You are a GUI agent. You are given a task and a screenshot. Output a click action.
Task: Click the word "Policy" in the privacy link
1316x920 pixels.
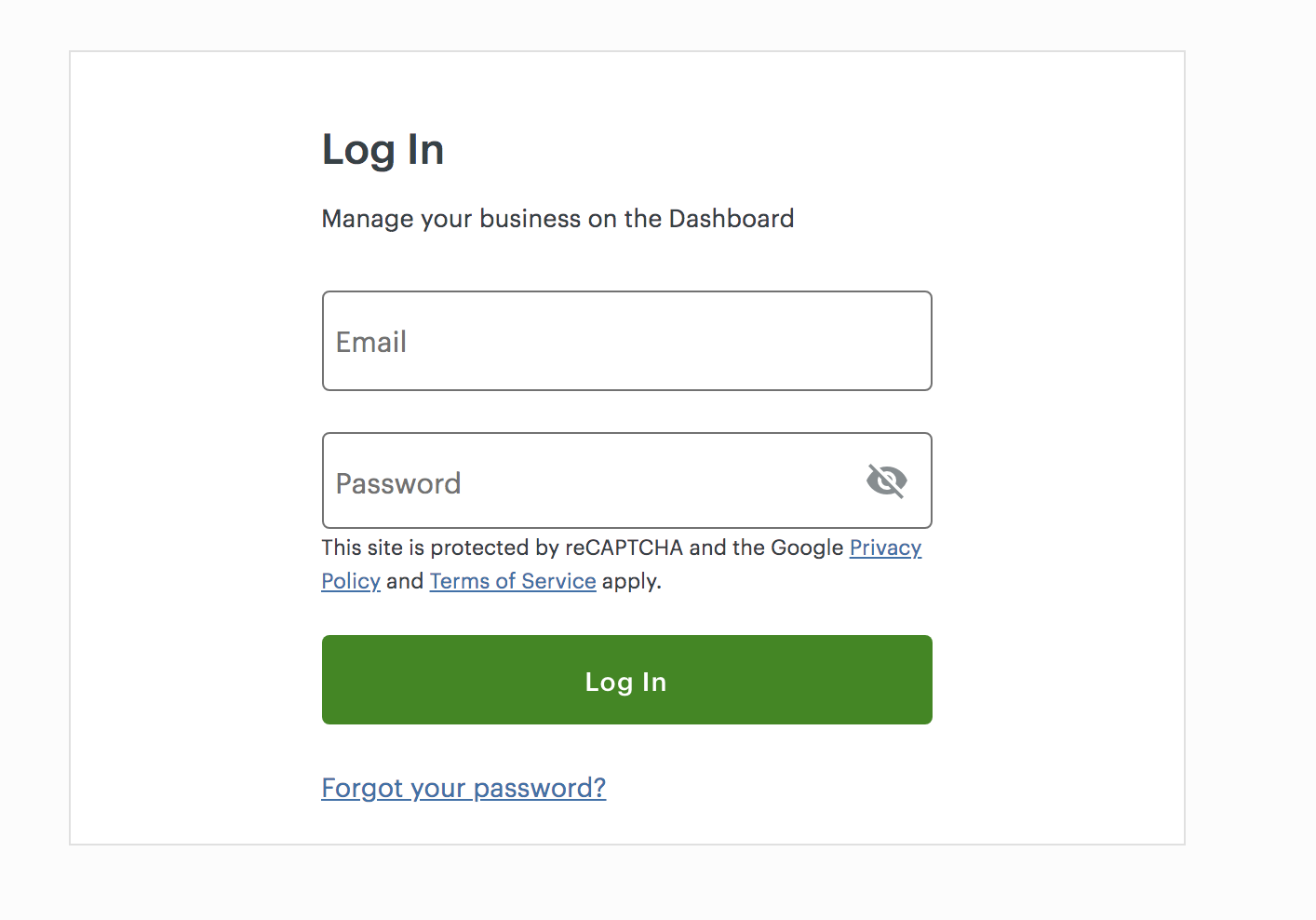click(351, 581)
